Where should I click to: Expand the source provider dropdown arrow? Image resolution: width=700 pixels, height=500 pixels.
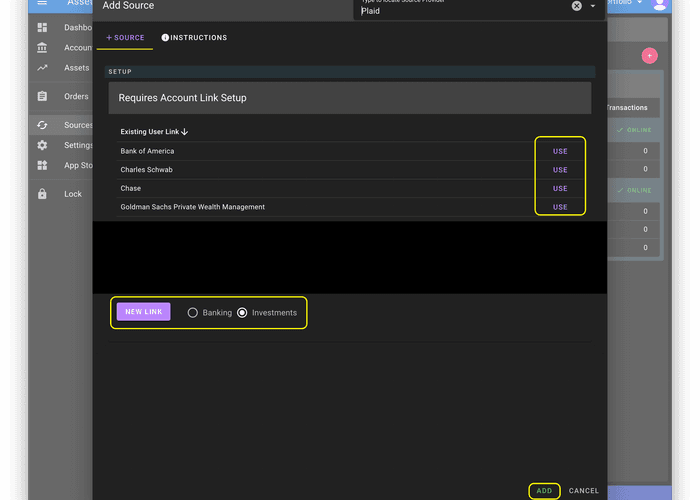pyautogui.click(x=593, y=6)
